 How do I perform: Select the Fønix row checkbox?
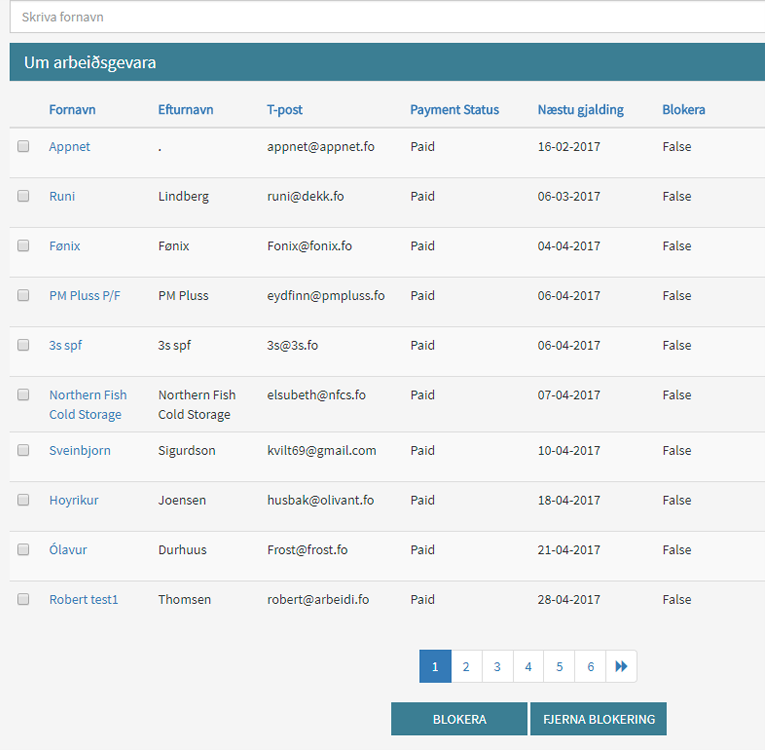(23, 245)
